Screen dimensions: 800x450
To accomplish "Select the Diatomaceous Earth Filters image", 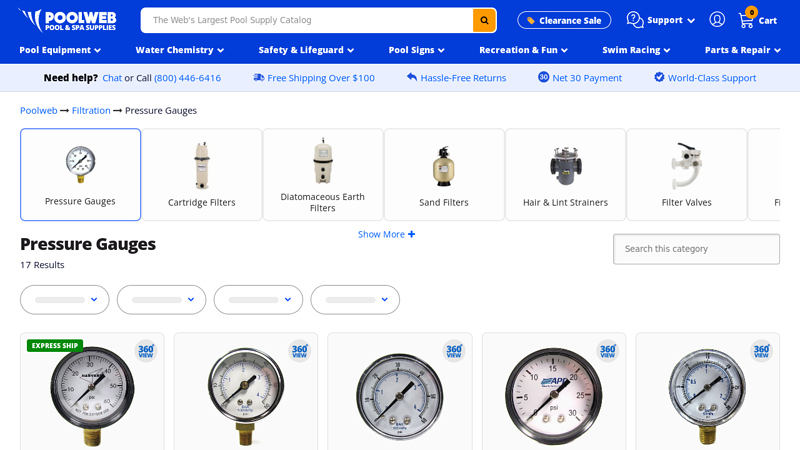I will click(x=323, y=161).
